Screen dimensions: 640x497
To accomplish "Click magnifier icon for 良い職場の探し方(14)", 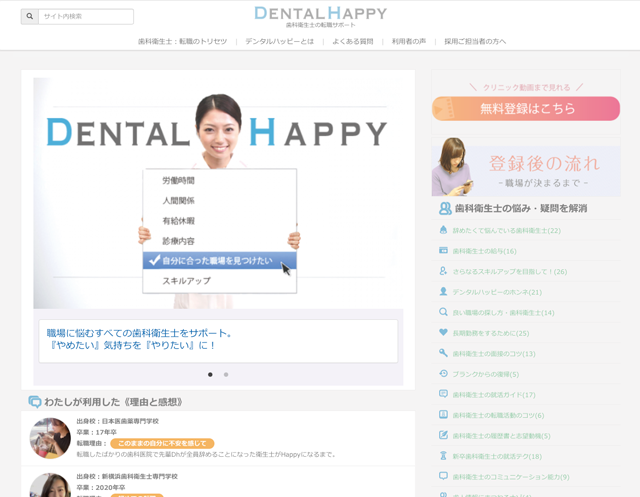I will 443,312.
